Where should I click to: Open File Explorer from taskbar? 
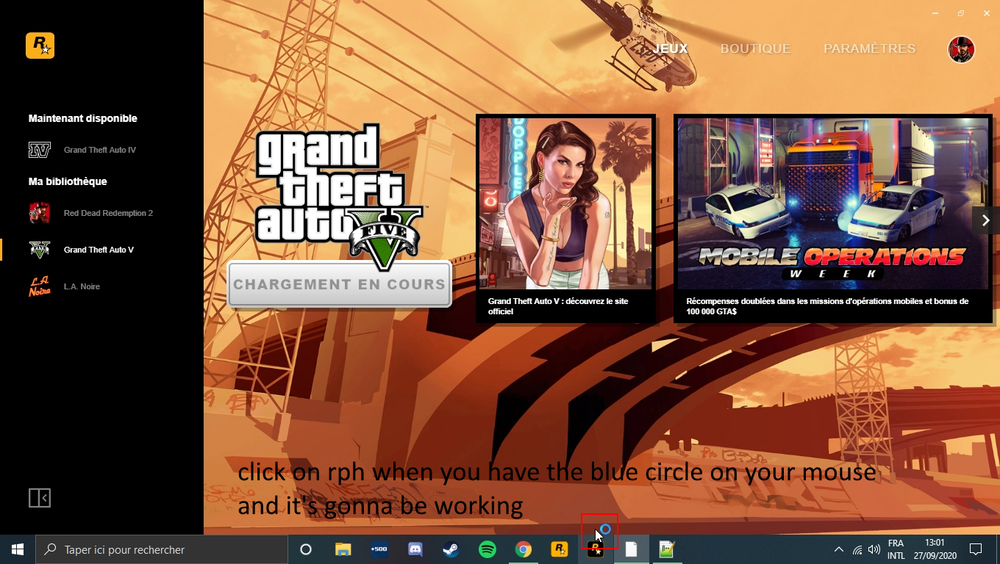pyautogui.click(x=343, y=549)
